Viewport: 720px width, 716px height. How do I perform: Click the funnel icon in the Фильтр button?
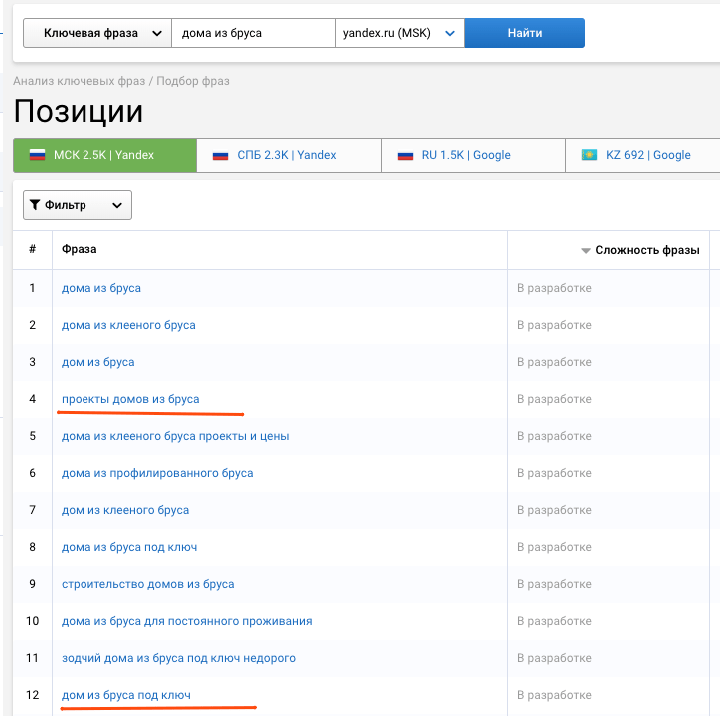pyautogui.click(x=35, y=205)
